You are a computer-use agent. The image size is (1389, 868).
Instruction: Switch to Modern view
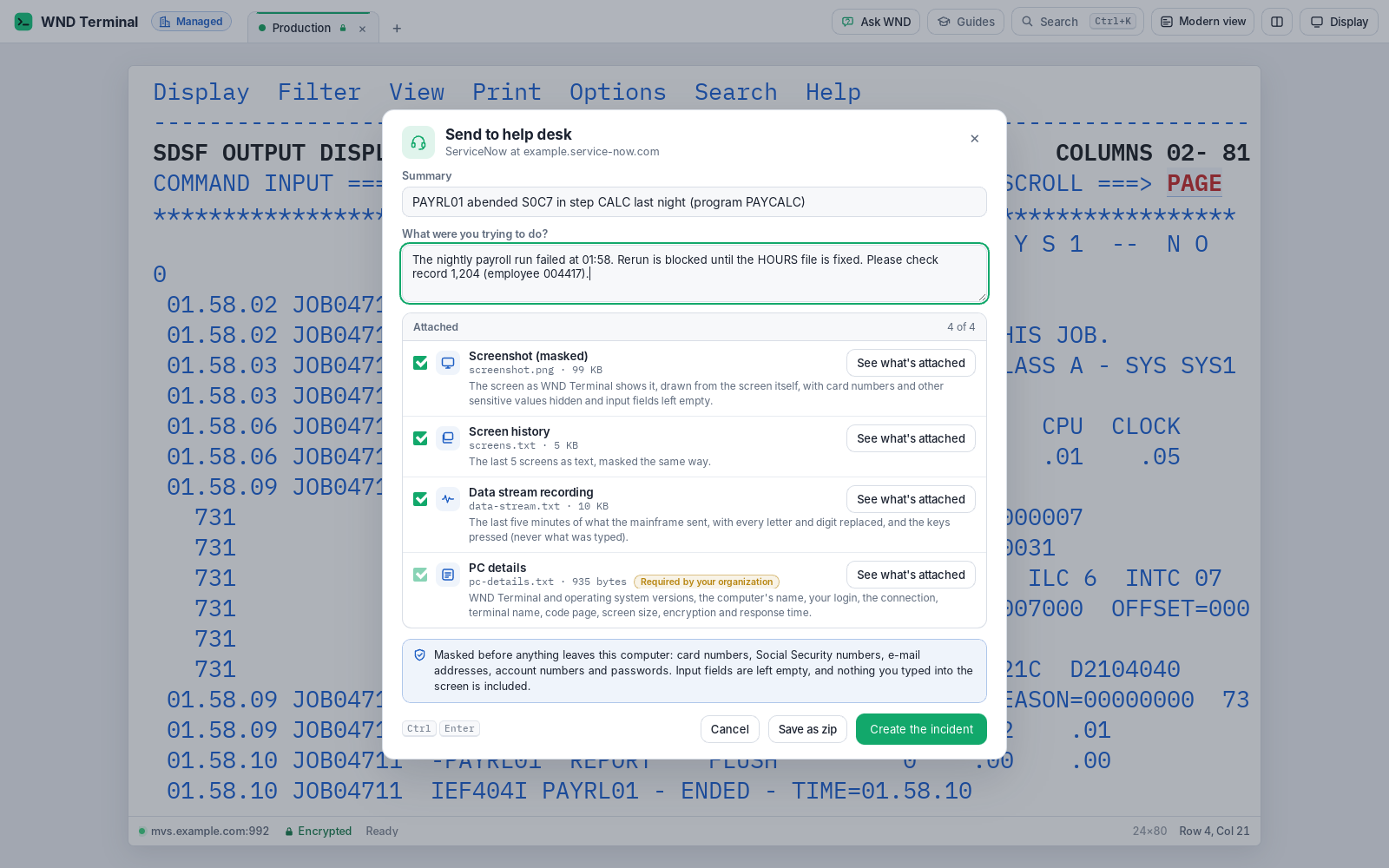pyautogui.click(x=1202, y=22)
